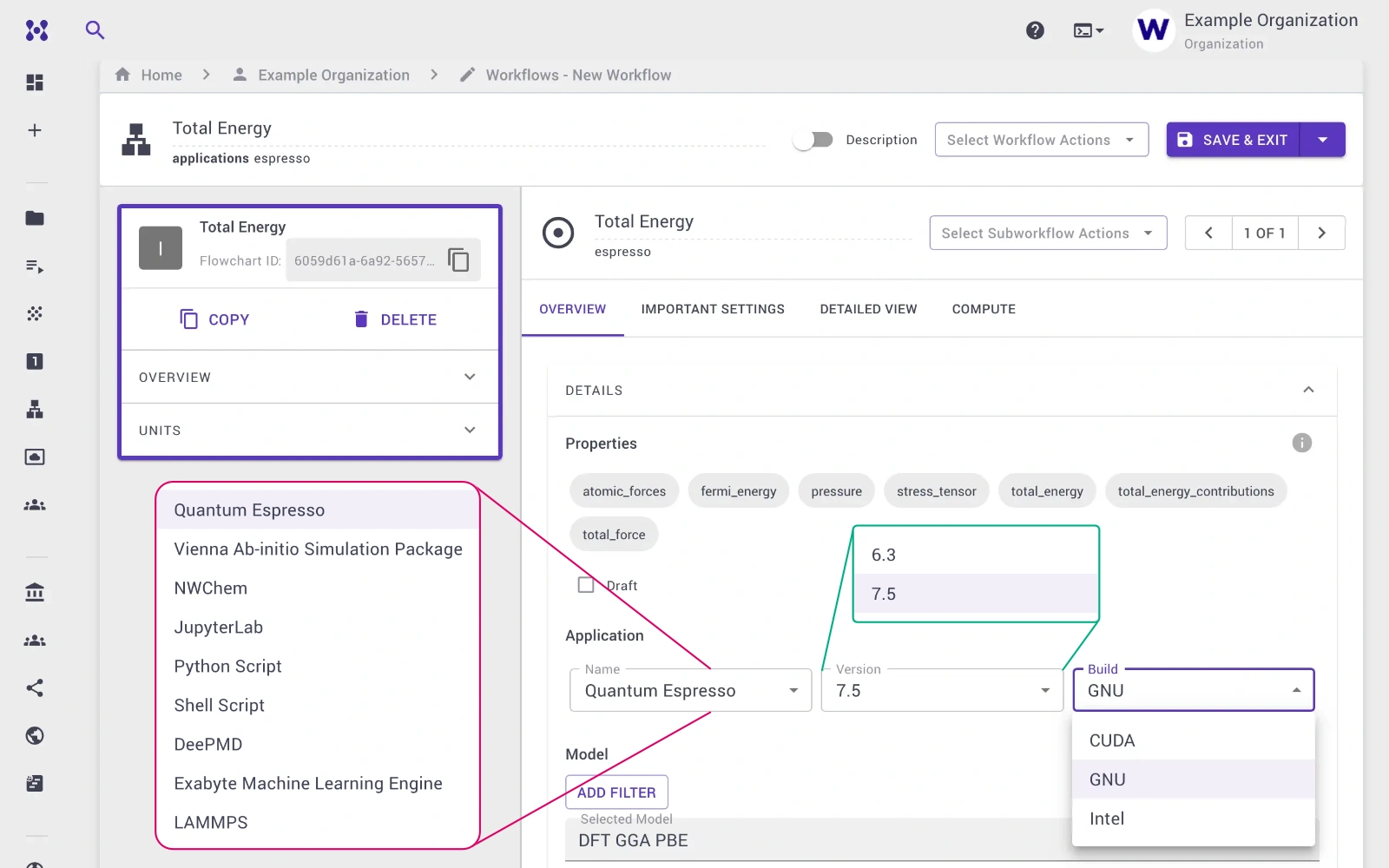Screen dimensions: 1389x868
Task: Open Select Workflow Actions dropdown
Action: [1041, 140]
